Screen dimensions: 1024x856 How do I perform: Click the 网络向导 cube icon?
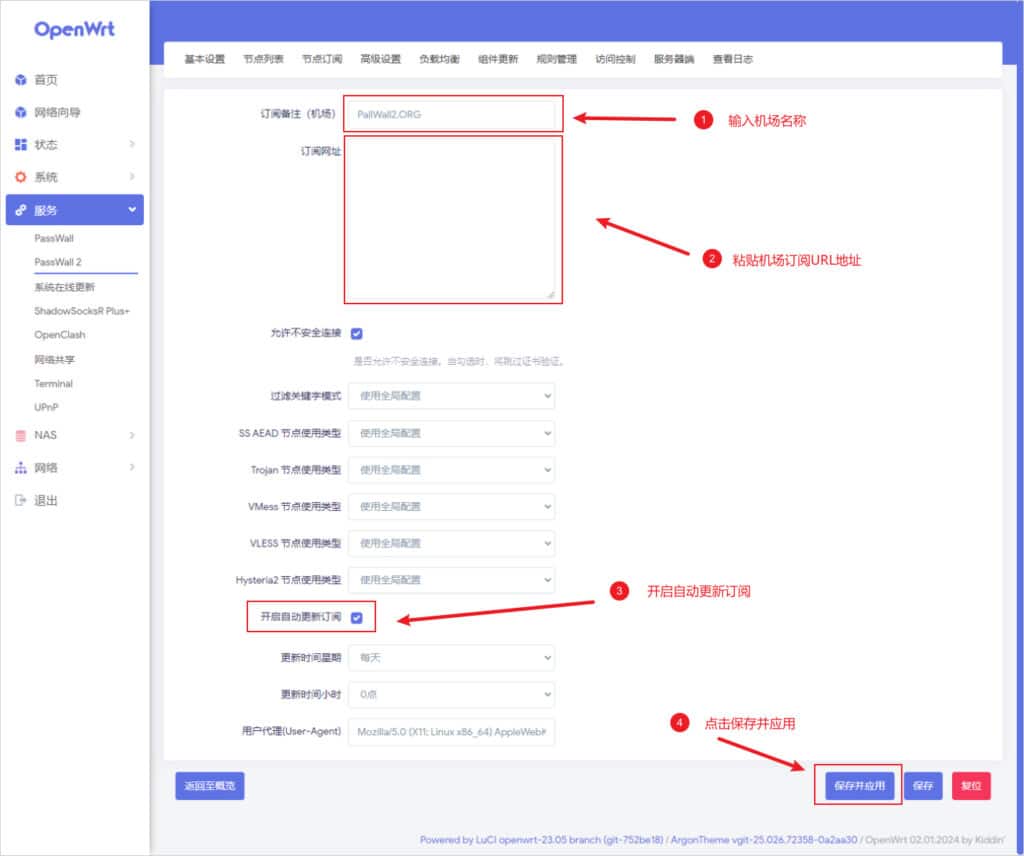(20, 112)
